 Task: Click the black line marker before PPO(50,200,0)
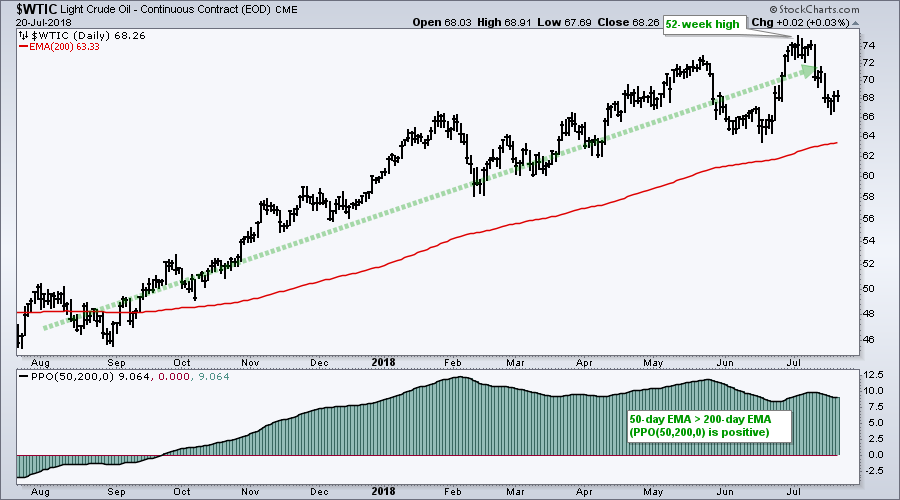click(x=24, y=377)
